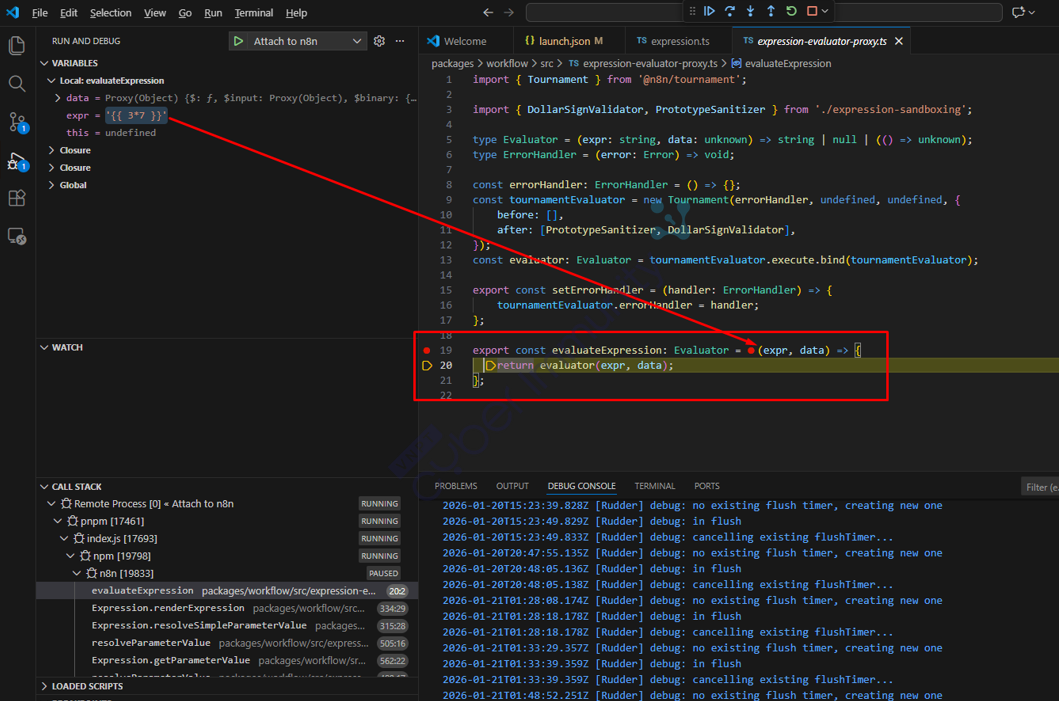Collapse the Local: evaluateExpression scope
1059x701 pixels.
pos(51,80)
